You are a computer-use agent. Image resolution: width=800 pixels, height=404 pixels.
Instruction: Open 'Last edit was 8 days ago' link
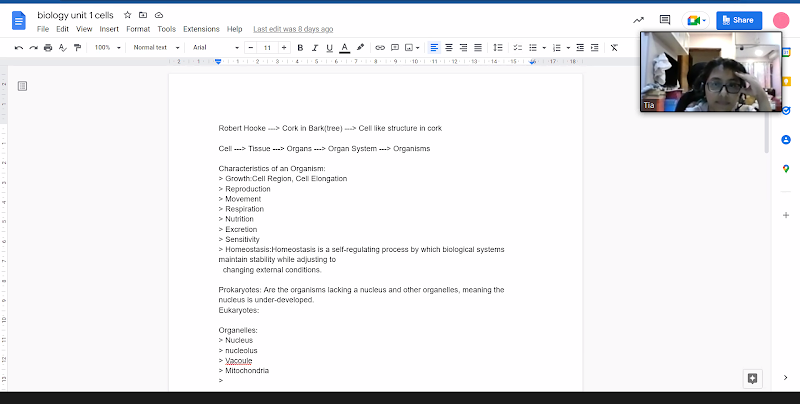293,30
